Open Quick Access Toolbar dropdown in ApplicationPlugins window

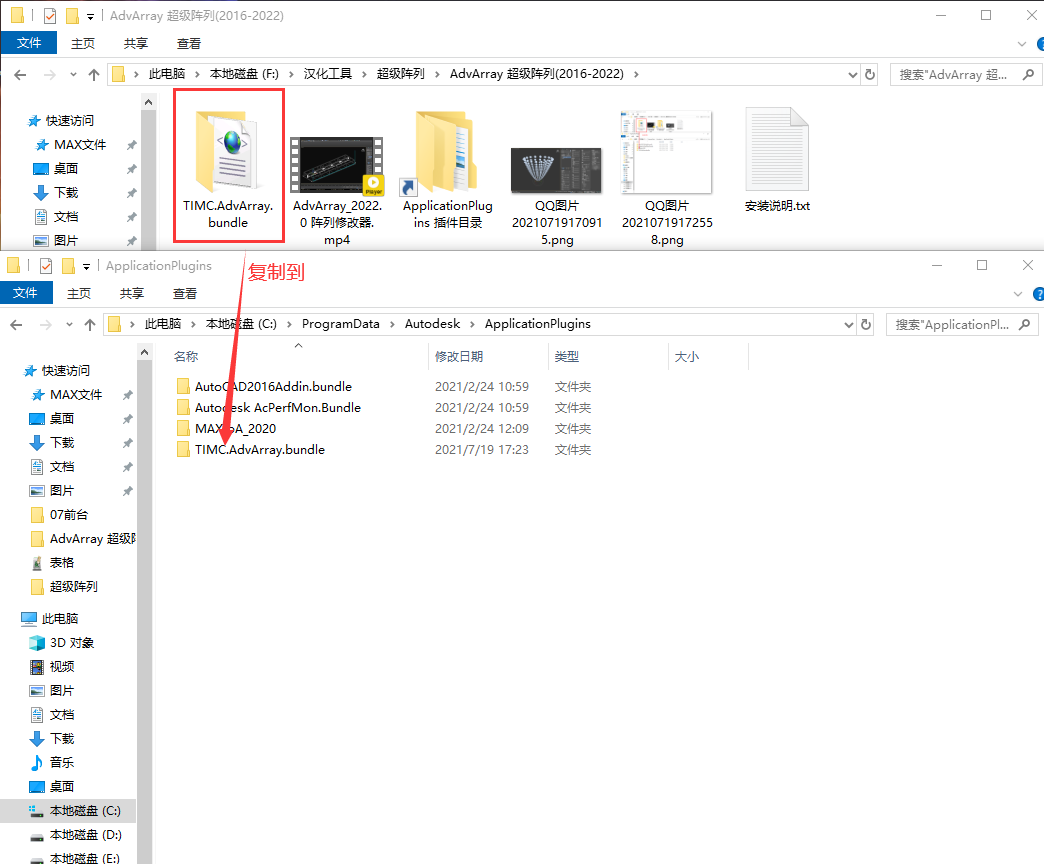[87, 266]
